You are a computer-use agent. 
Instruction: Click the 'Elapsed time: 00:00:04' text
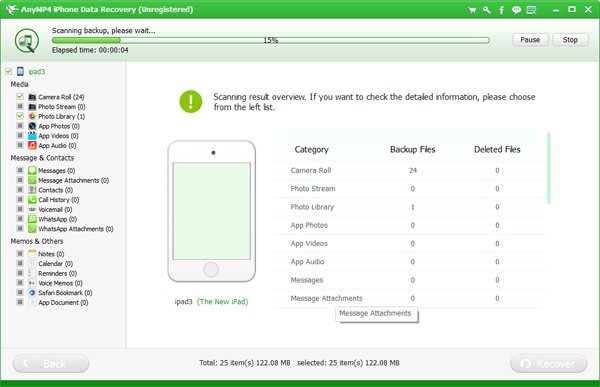90,50
